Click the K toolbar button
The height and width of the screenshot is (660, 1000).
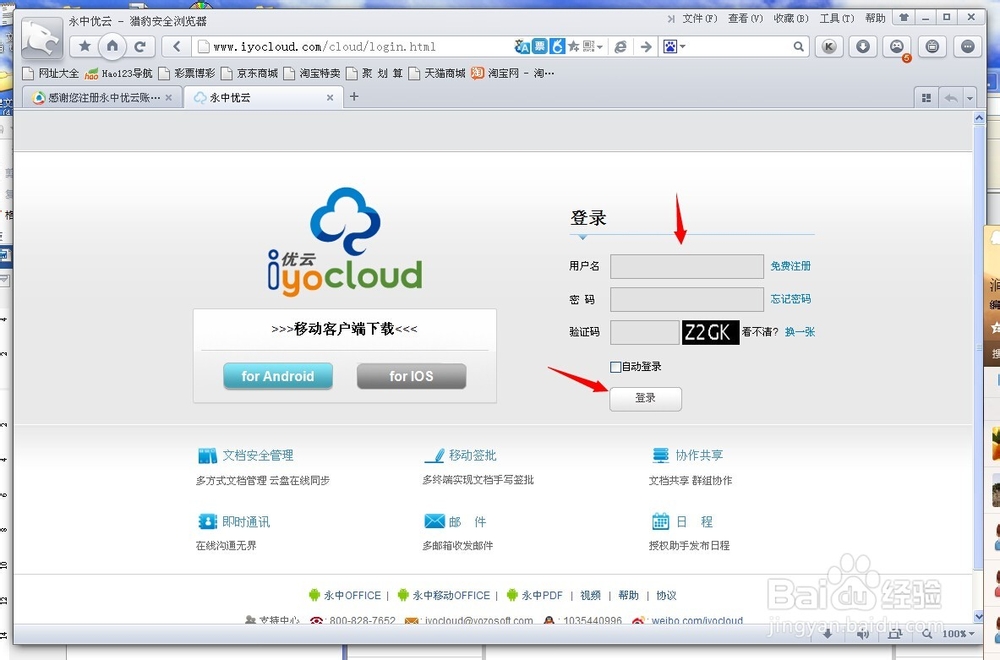[829, 46]
